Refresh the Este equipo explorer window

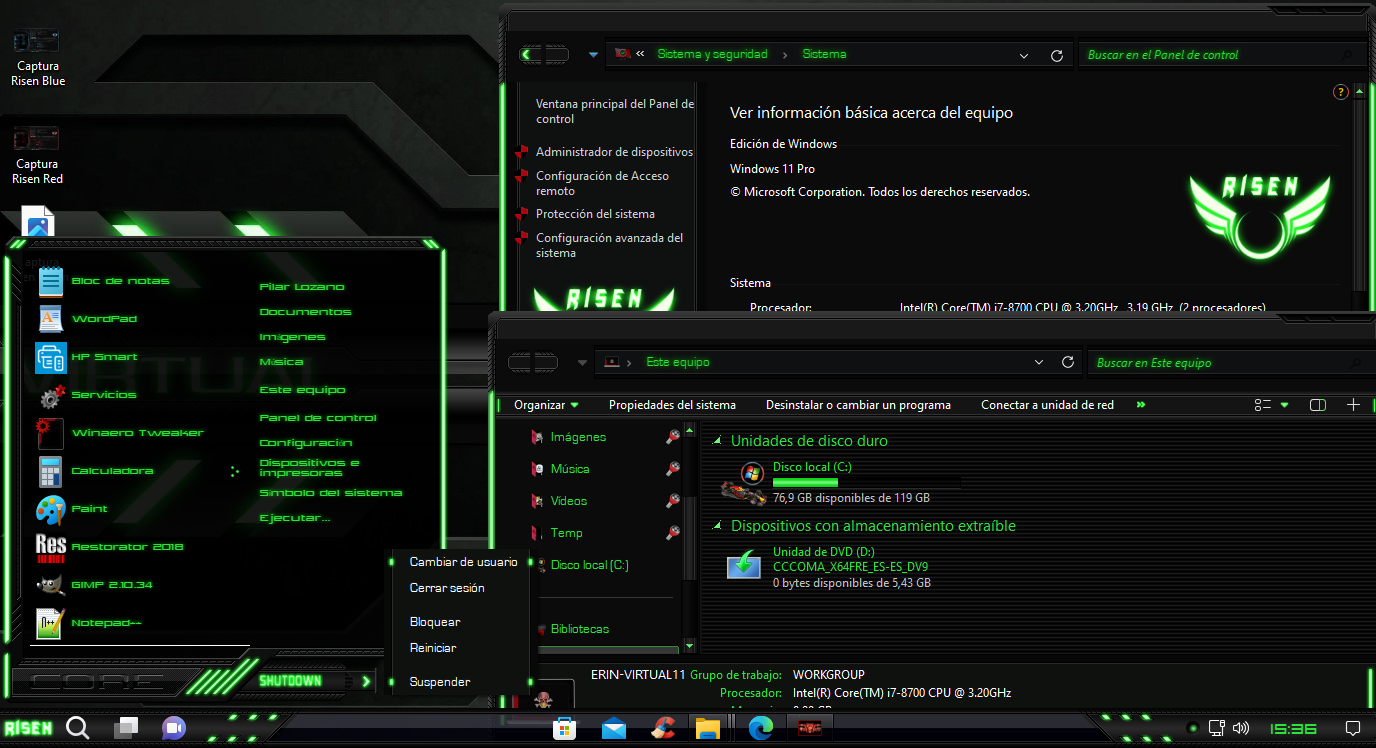point(1067,362)
